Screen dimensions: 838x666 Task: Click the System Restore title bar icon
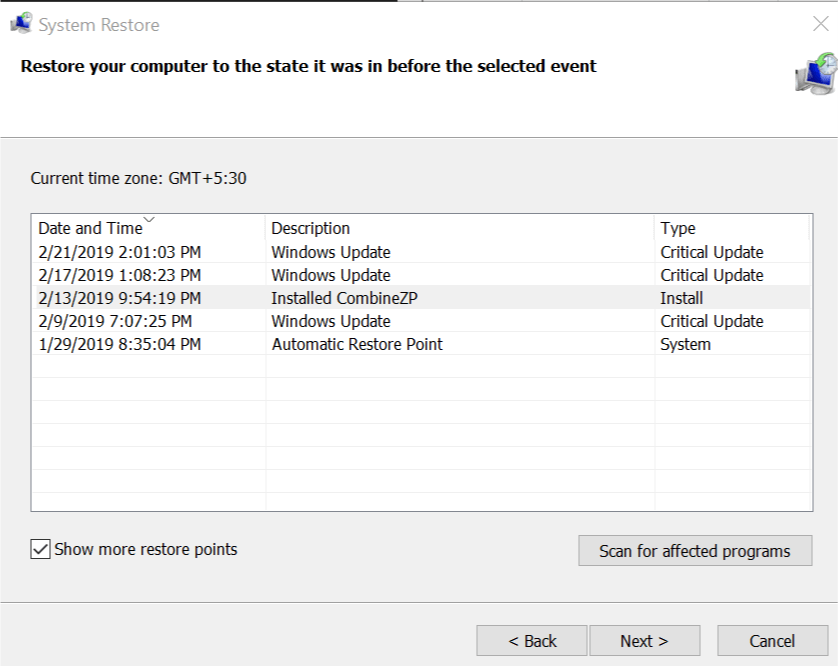20,24
